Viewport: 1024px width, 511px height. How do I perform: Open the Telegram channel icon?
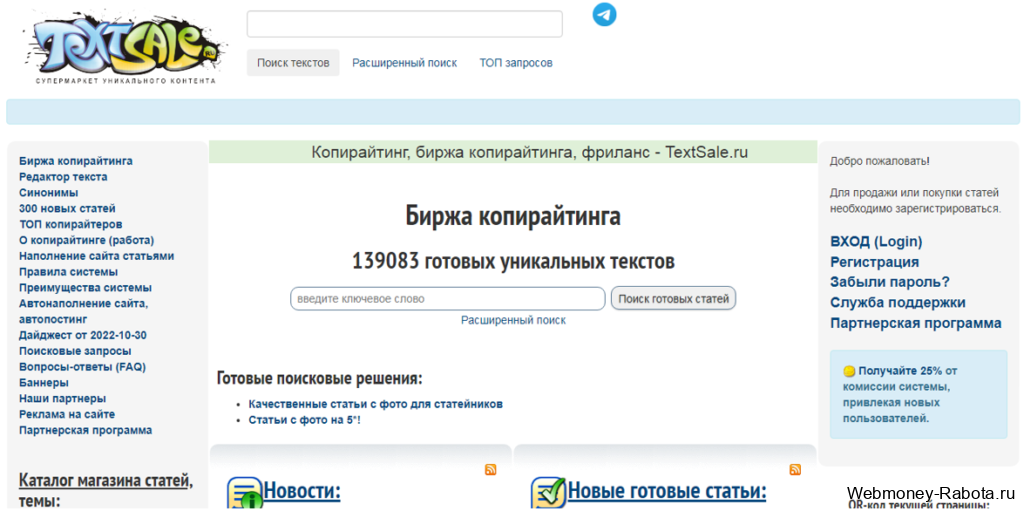[604, 15]
